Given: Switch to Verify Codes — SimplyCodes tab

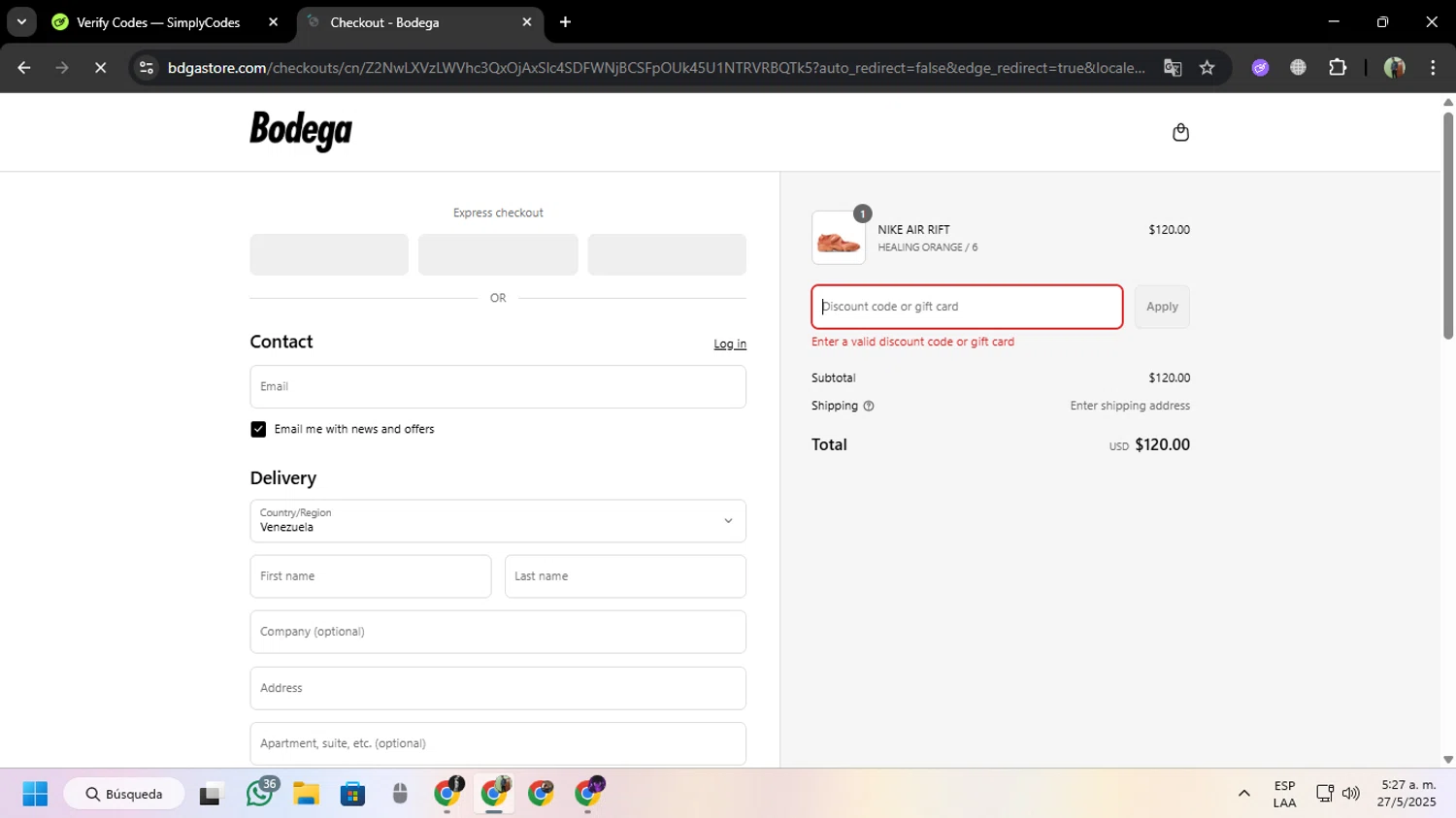Looking at the screenshot, I should (x=158, y=22).
